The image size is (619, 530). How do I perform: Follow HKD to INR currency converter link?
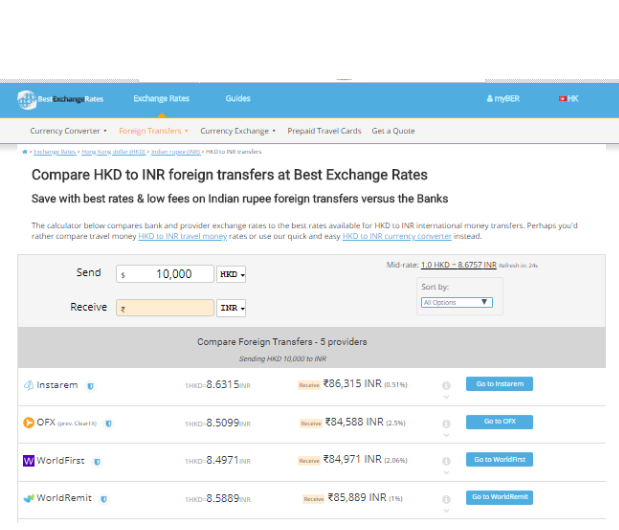click(x=397, y=236)
